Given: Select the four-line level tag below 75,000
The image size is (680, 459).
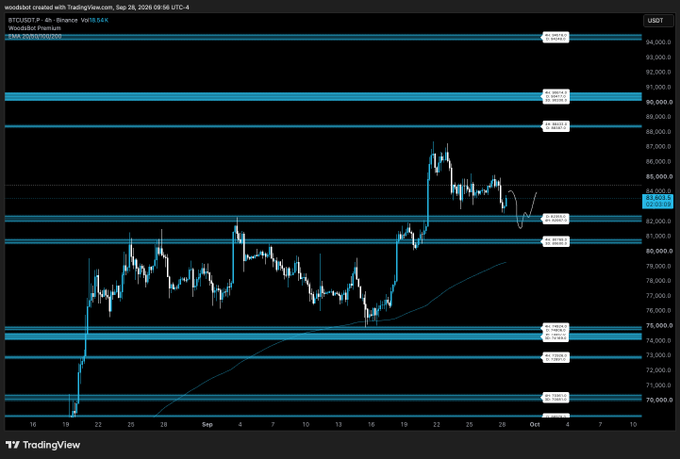Looking at the screenshot, I should 556,332.
